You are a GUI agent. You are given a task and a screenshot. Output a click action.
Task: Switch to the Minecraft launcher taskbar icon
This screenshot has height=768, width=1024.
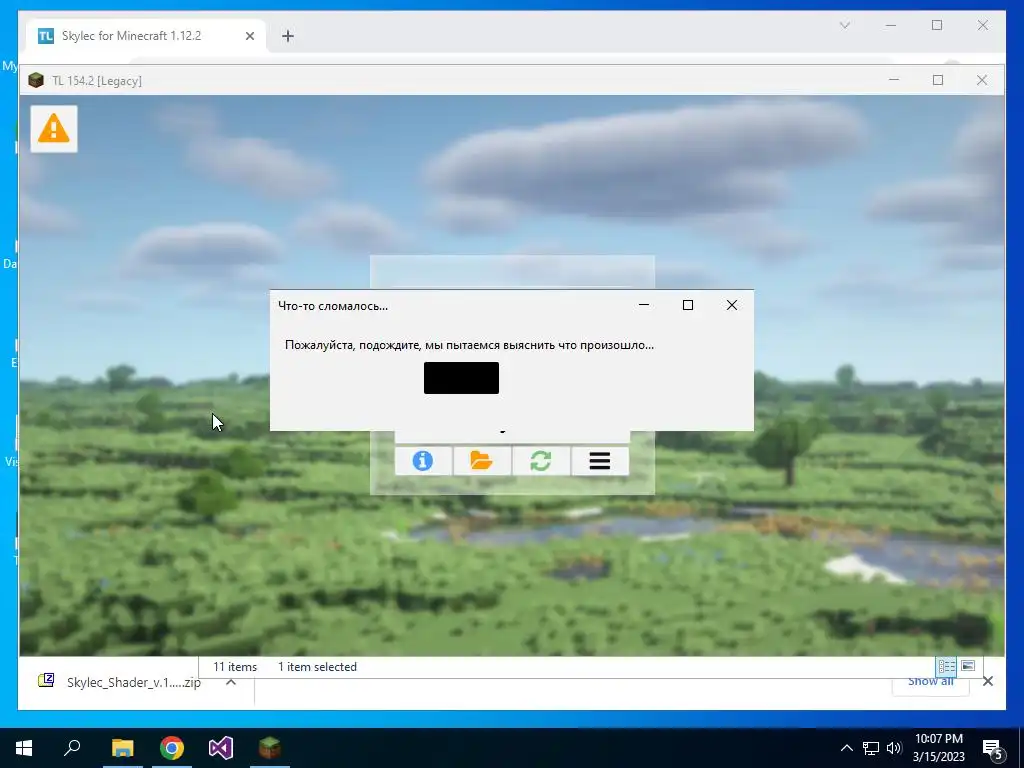tap(270, 748)
